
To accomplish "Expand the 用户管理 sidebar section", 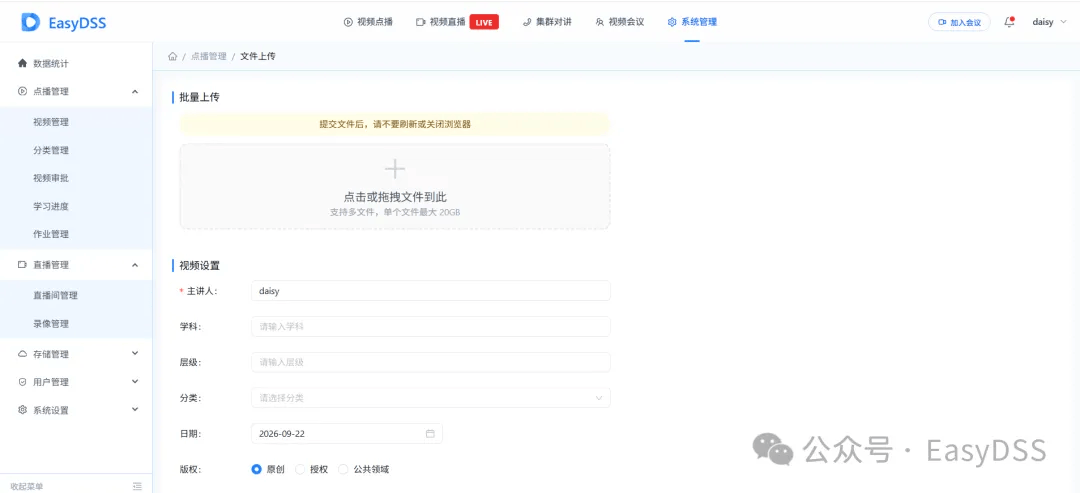I will pos(76,381).
